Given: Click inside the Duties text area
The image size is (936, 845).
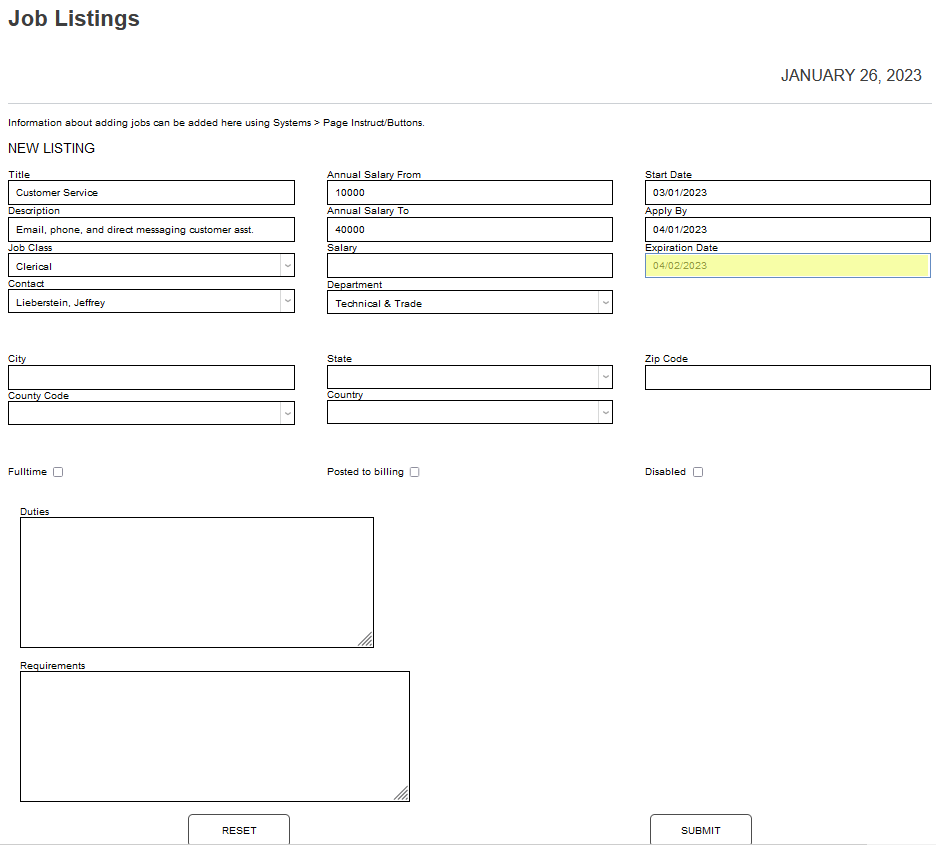Looking at the screenshot, I should (196, 582).
